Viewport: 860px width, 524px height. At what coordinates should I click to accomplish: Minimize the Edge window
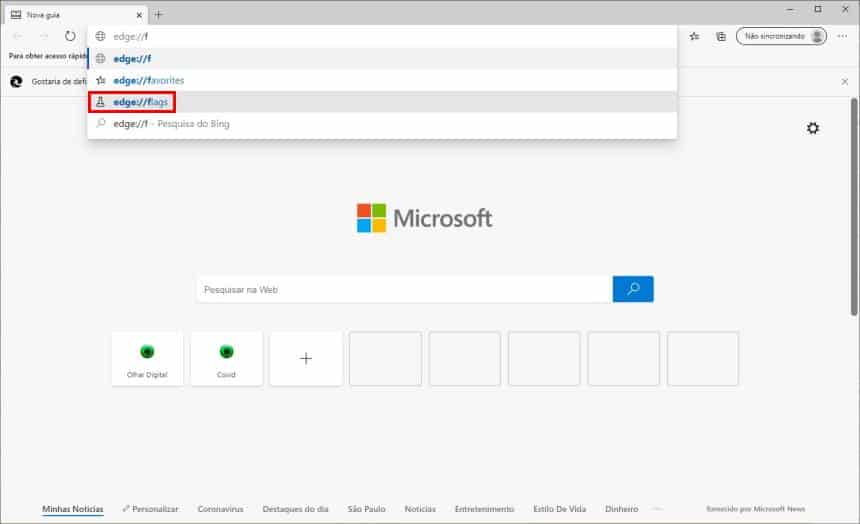tap(790, 9)
